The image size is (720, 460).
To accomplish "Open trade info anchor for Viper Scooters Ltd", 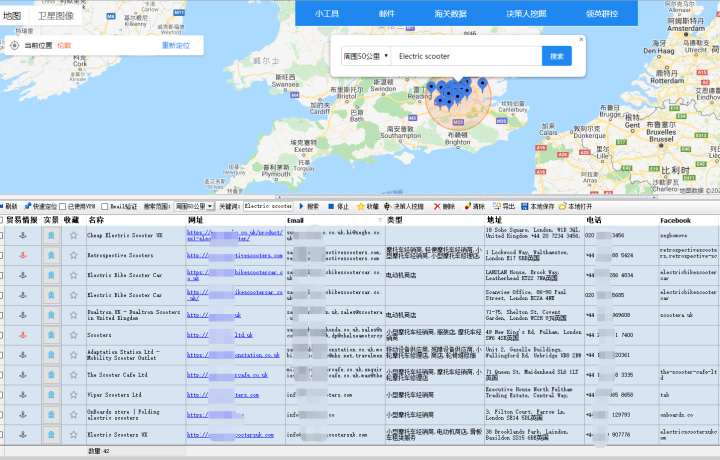I will (x=22, y=395).
